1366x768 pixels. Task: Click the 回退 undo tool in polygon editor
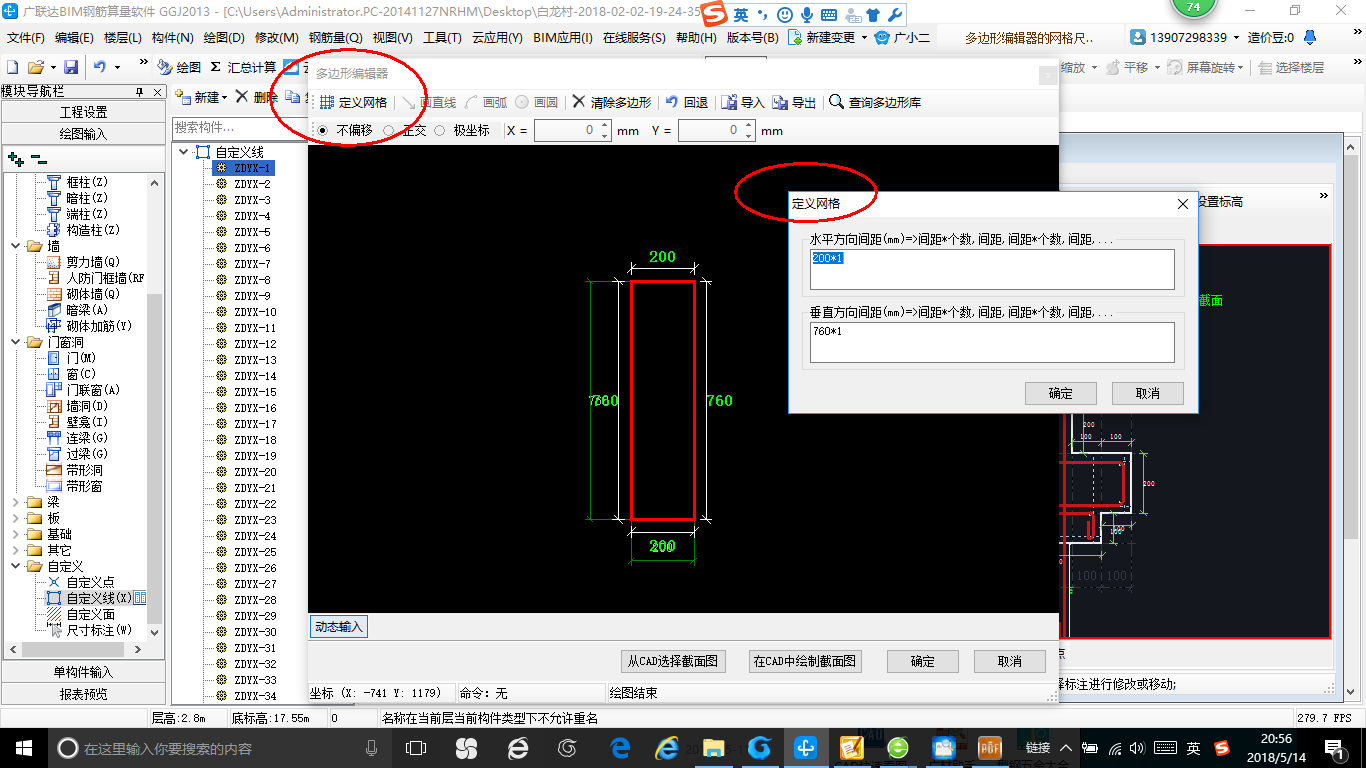tap(687, 103)
